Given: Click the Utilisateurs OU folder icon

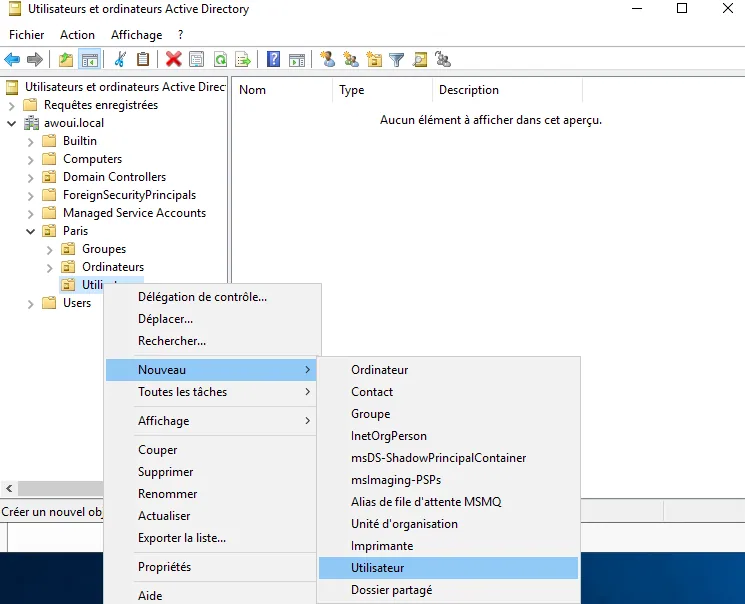Looking at the screenshot, I should pyautogui.click(x=68, y=285).
